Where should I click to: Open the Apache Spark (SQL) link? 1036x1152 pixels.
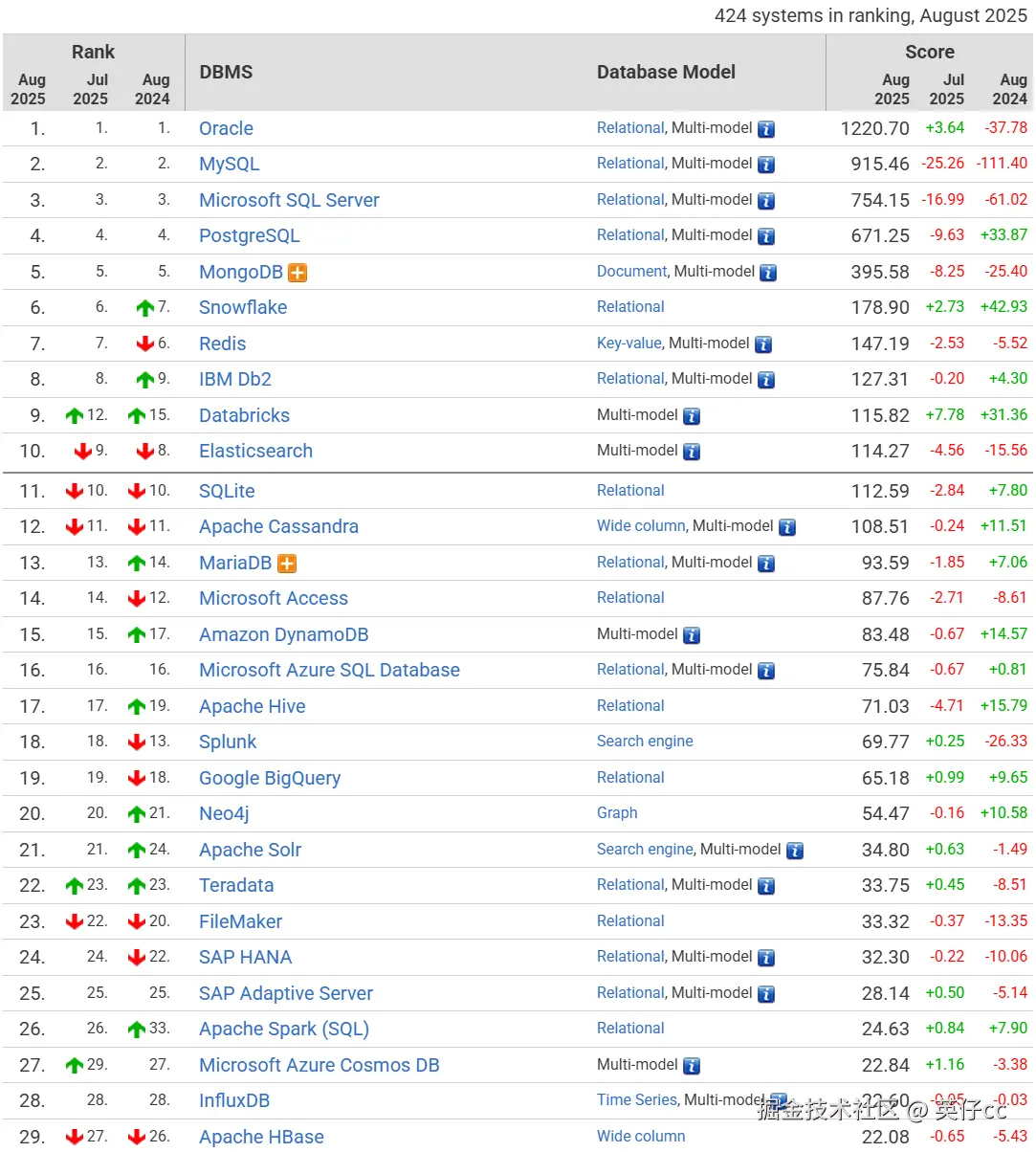pyautogui.click(x=284, y=1029)
